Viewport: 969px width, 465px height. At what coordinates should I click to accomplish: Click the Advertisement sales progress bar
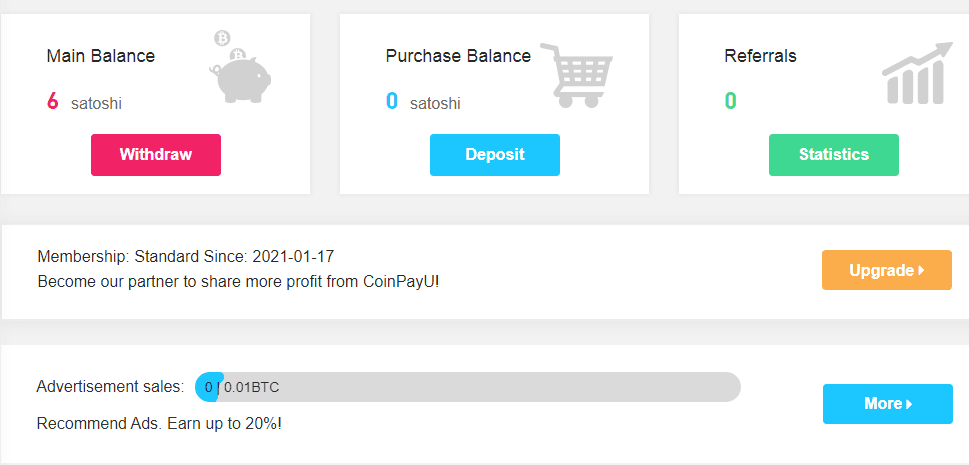[x=468, y=387]
